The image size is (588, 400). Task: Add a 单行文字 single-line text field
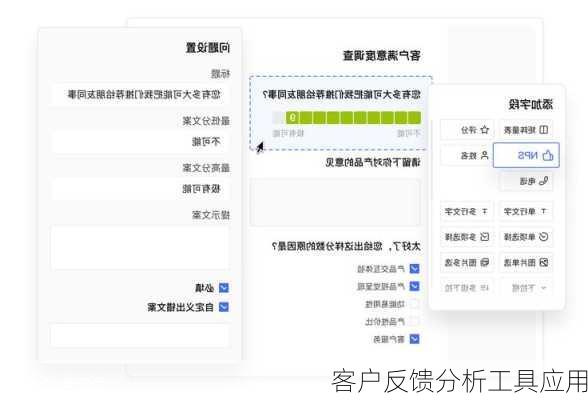525,211
